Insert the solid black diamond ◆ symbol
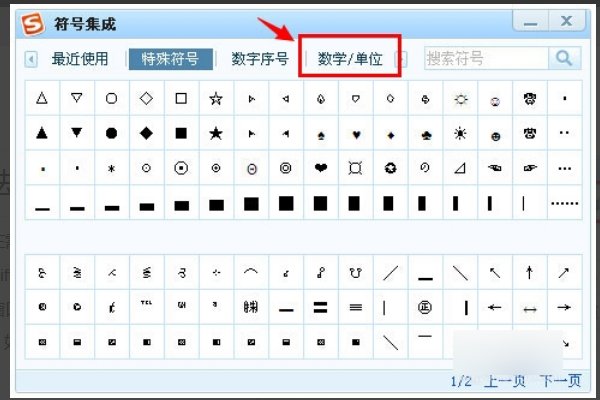The image size is (600, 400). pyautogui.click(x=147, y=133)
